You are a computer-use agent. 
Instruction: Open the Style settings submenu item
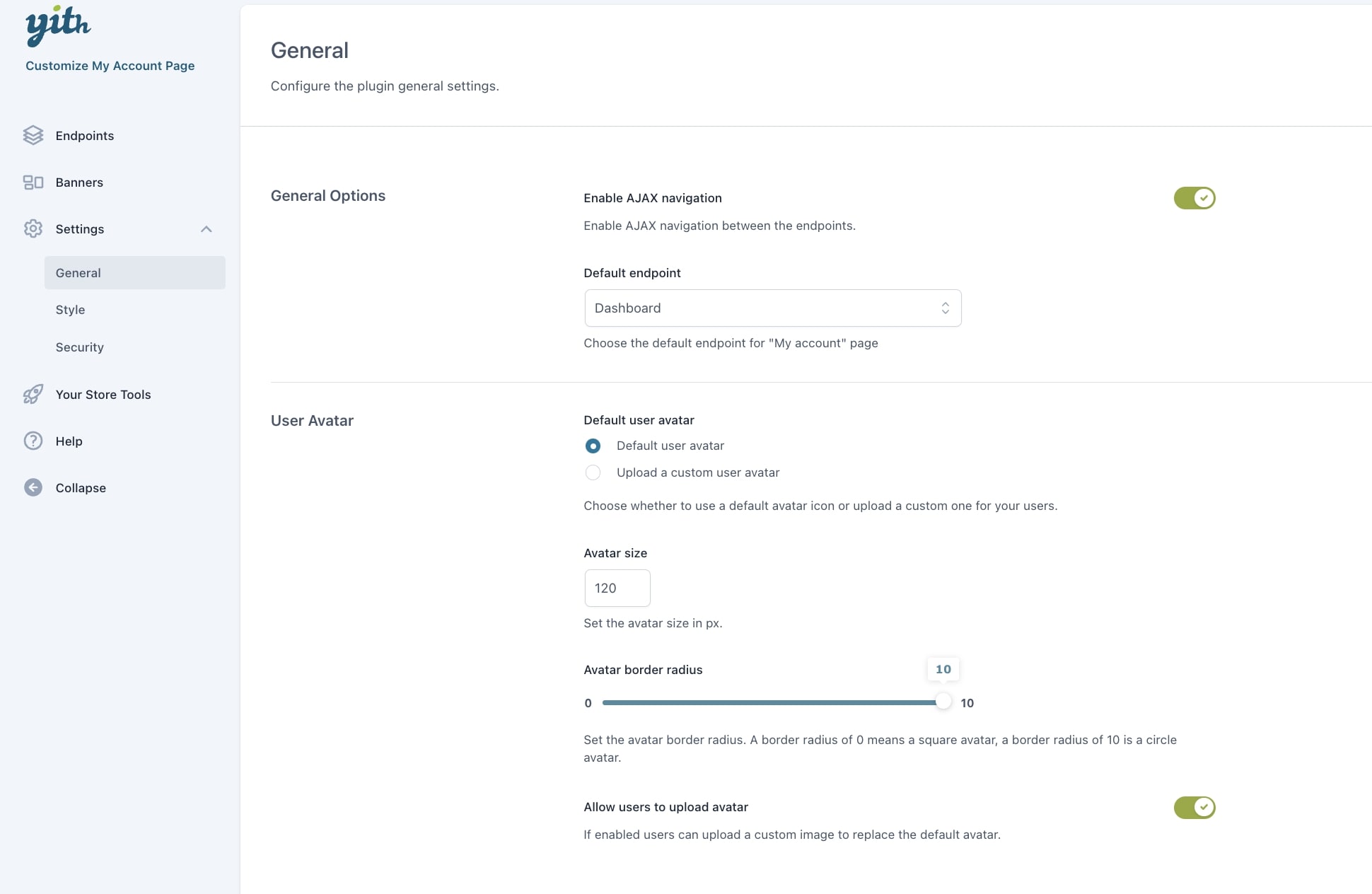(71, 310)
